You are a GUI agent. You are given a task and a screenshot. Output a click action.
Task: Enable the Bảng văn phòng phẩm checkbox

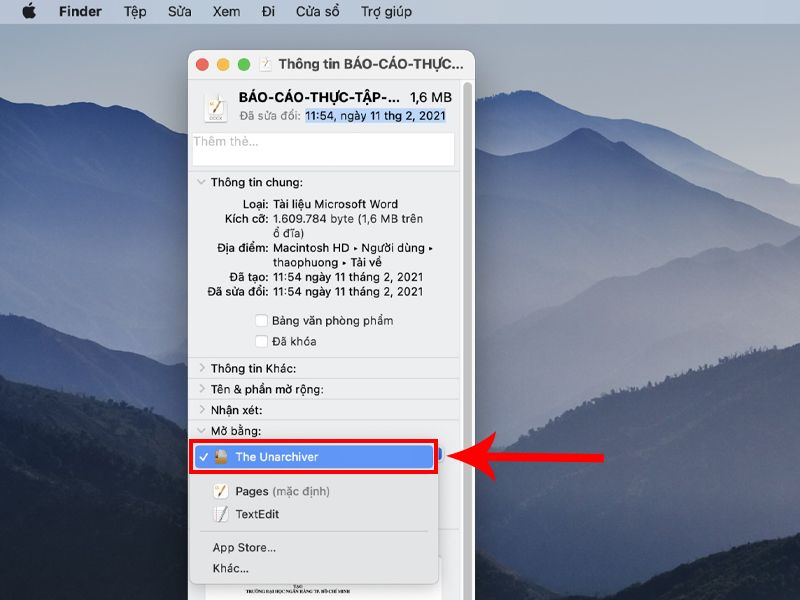point(261,320)
